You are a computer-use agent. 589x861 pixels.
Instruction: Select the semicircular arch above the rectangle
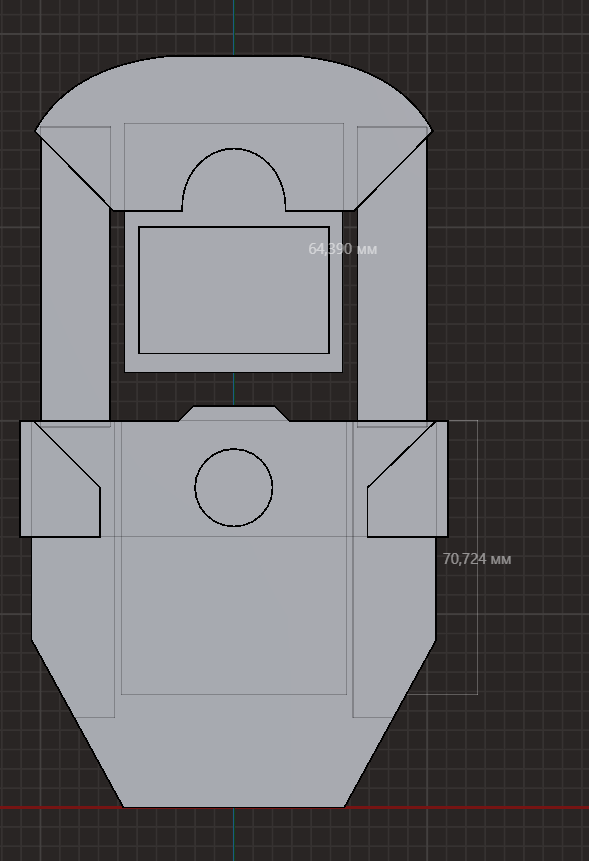pyautogui.click(x=233, y=178)
